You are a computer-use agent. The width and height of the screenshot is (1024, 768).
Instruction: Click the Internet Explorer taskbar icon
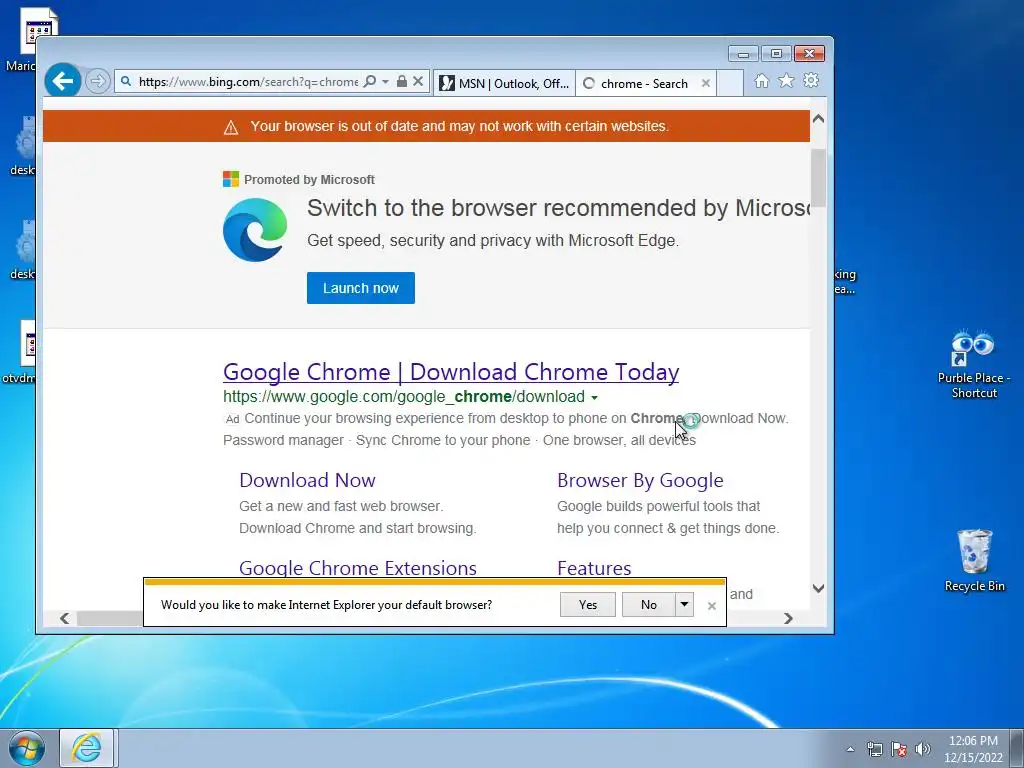pos(88,748)
